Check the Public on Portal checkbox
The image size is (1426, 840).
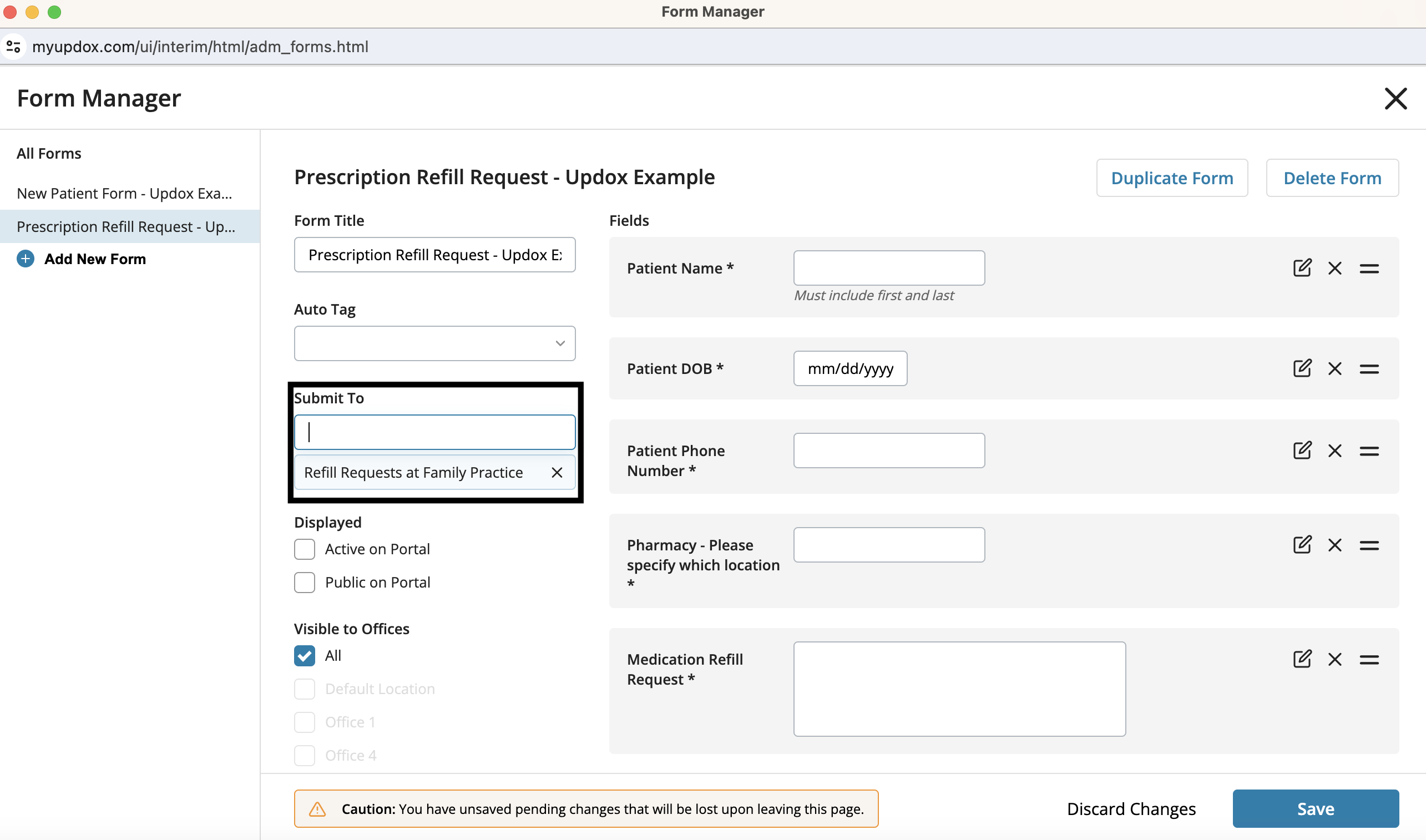tap(305, 582)
